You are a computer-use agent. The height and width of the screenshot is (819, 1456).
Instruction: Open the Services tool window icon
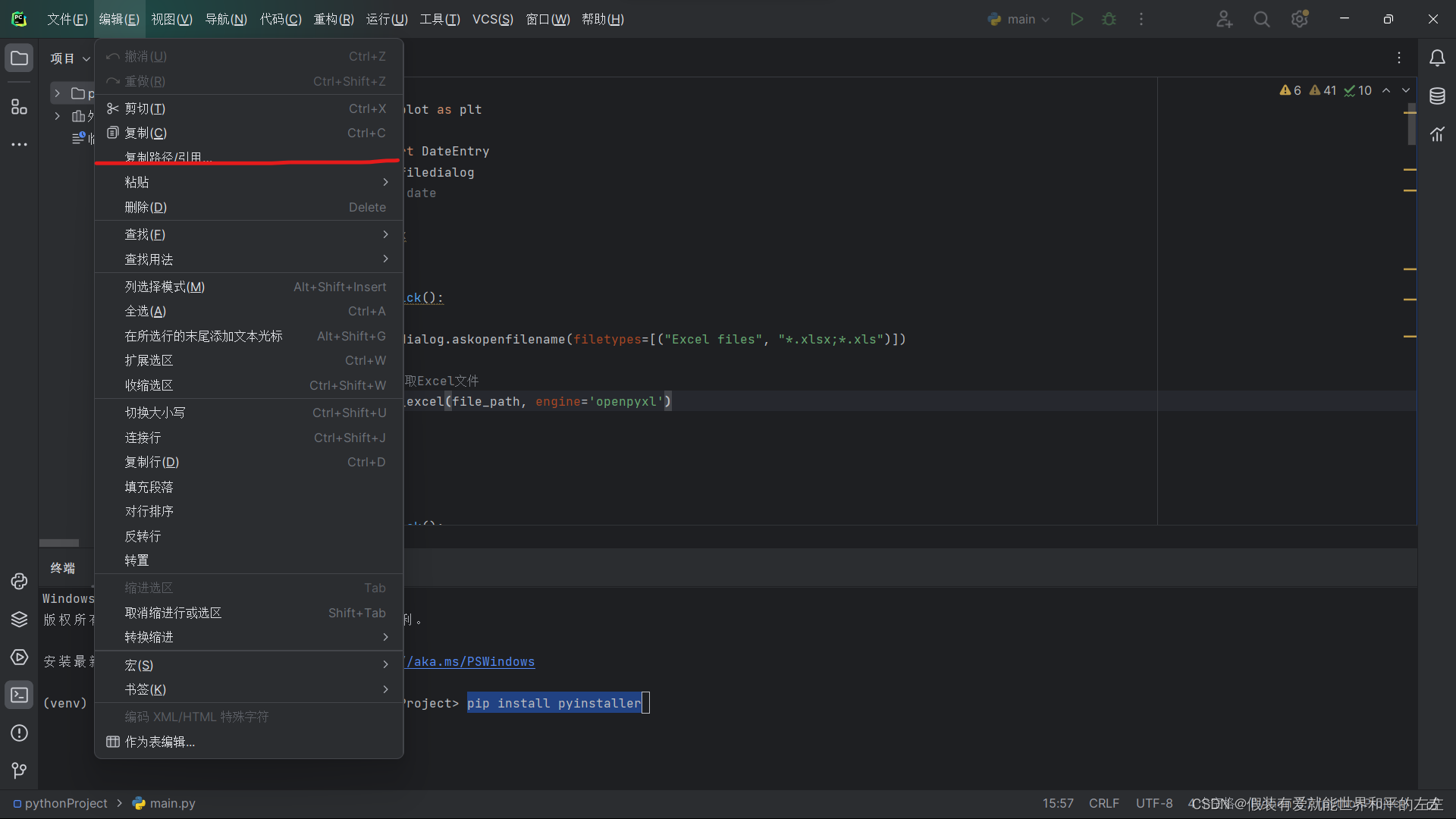[x=19, y=657]
